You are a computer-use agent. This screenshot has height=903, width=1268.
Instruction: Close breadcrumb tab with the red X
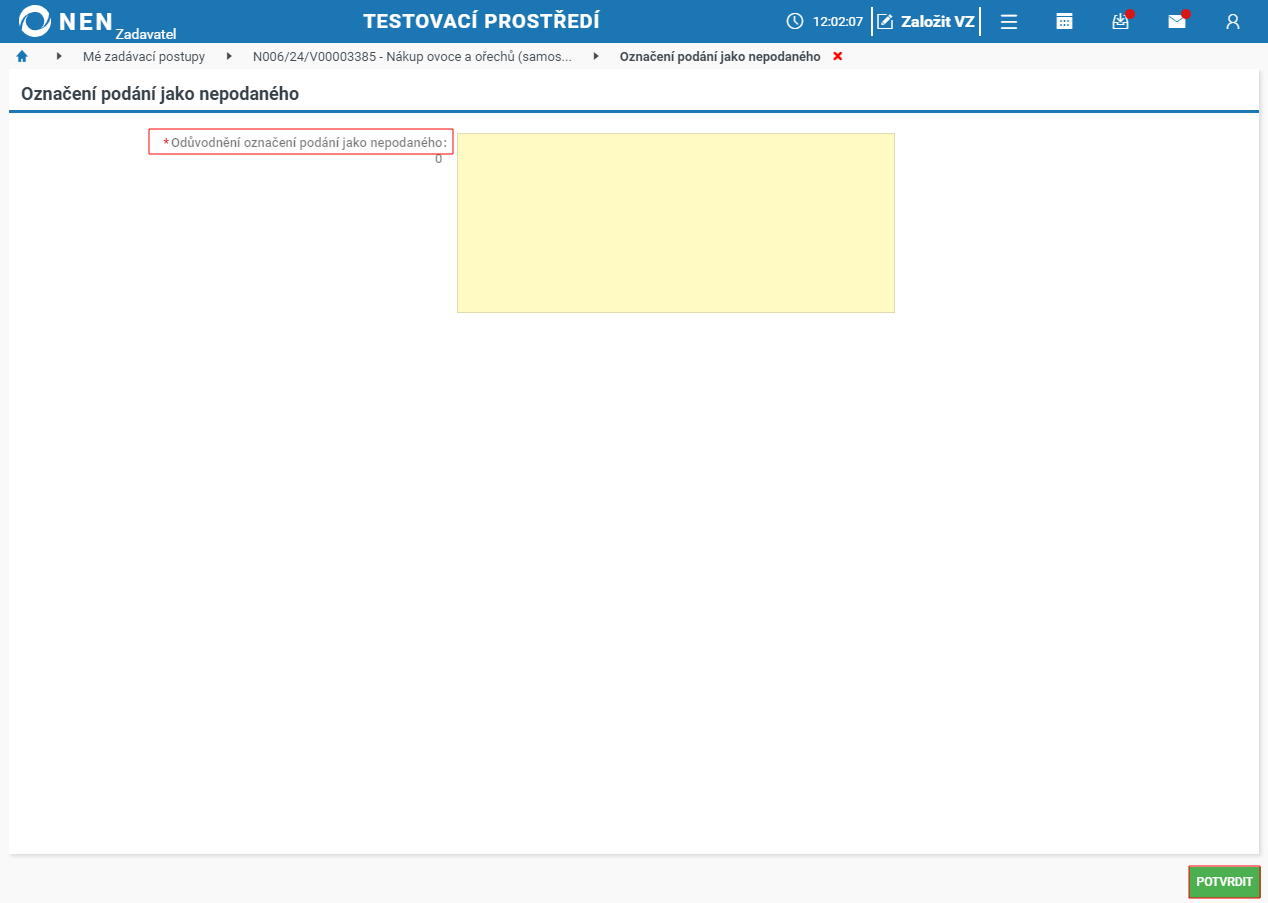(838, 56)
